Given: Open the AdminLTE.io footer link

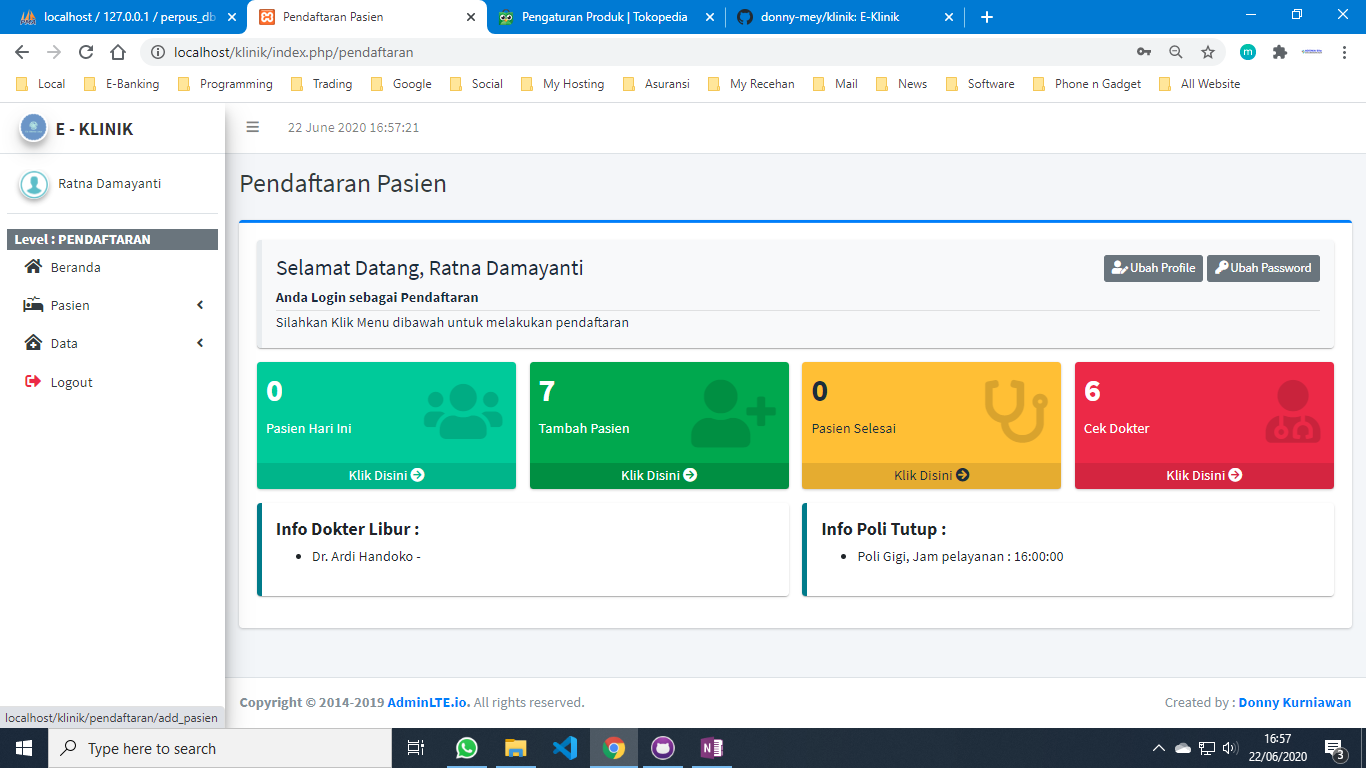Looking at the screenshot, I should [x=428, y=702].
